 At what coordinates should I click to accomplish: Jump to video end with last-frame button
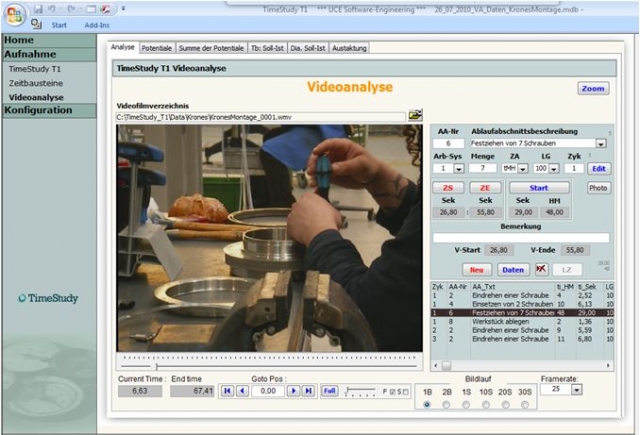point(308,391)
